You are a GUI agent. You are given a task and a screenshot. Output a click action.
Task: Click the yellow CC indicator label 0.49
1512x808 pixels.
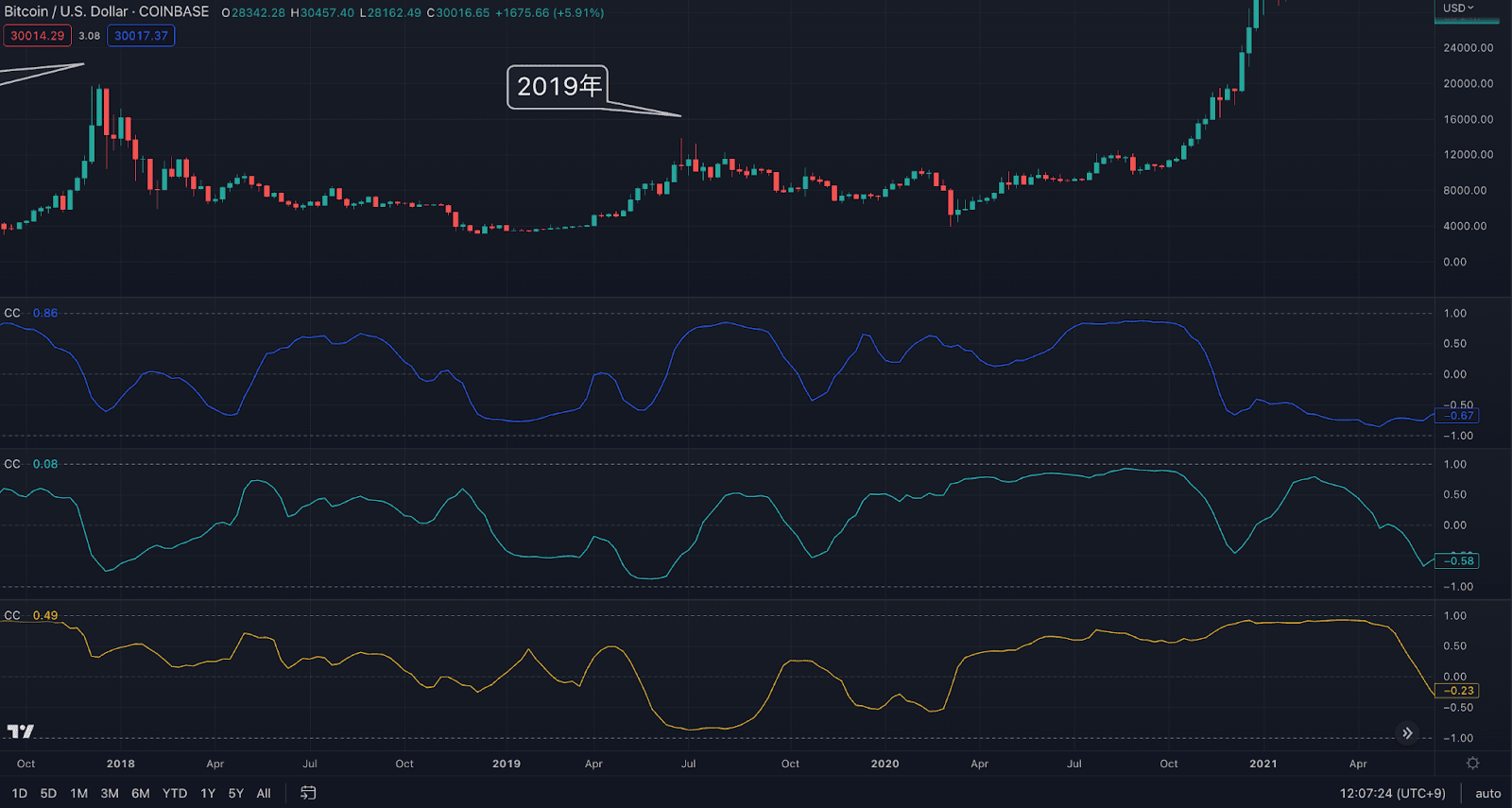[44, 615]
